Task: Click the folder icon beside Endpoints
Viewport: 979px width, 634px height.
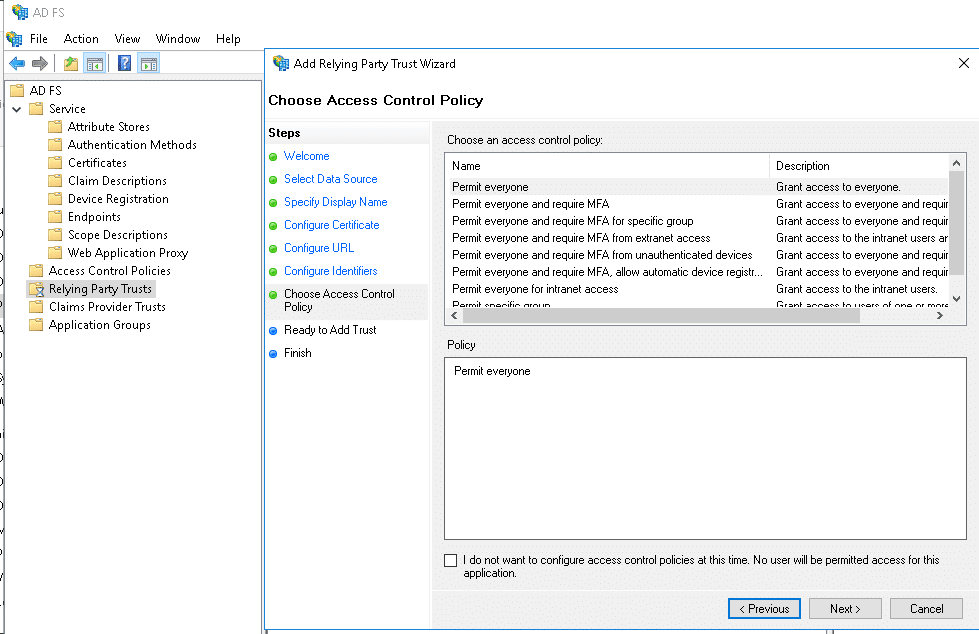Action: click(x=55, y=217)
